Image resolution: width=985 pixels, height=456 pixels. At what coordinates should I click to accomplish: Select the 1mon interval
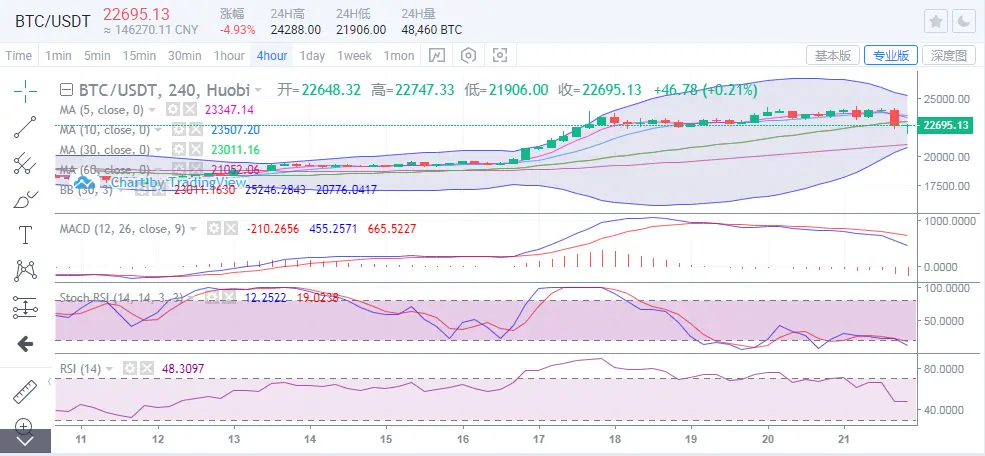(x=399, y=55)
